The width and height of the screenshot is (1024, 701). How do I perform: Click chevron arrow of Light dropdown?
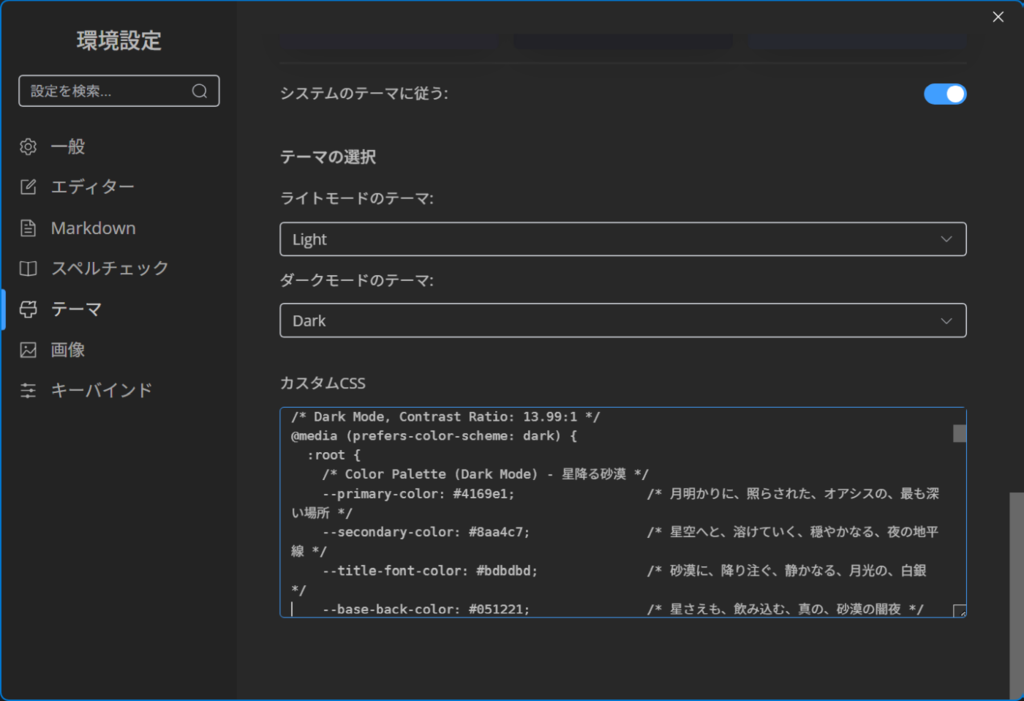click(x=946, y=239)
